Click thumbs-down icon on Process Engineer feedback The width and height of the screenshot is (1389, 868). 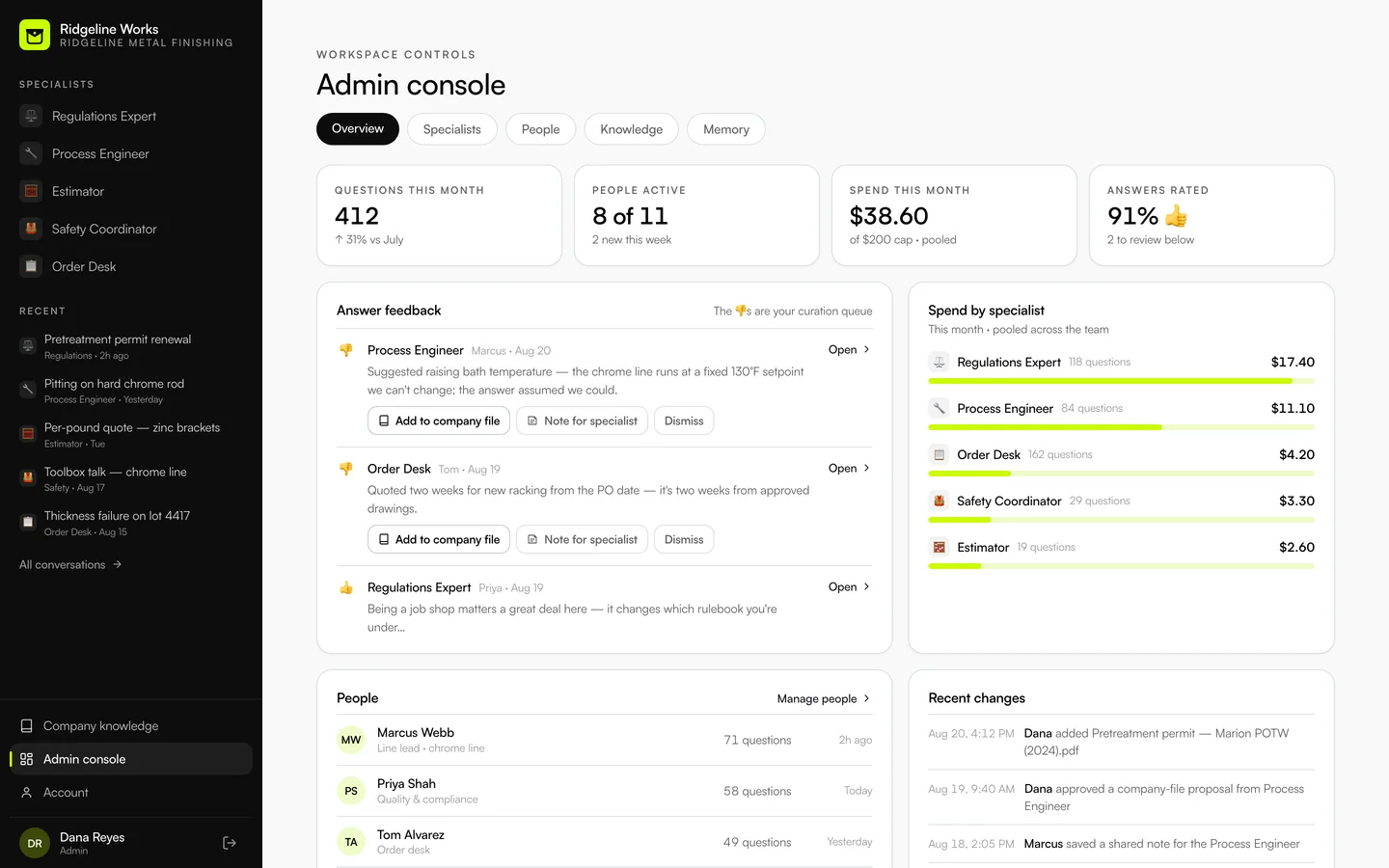(346, 350)
